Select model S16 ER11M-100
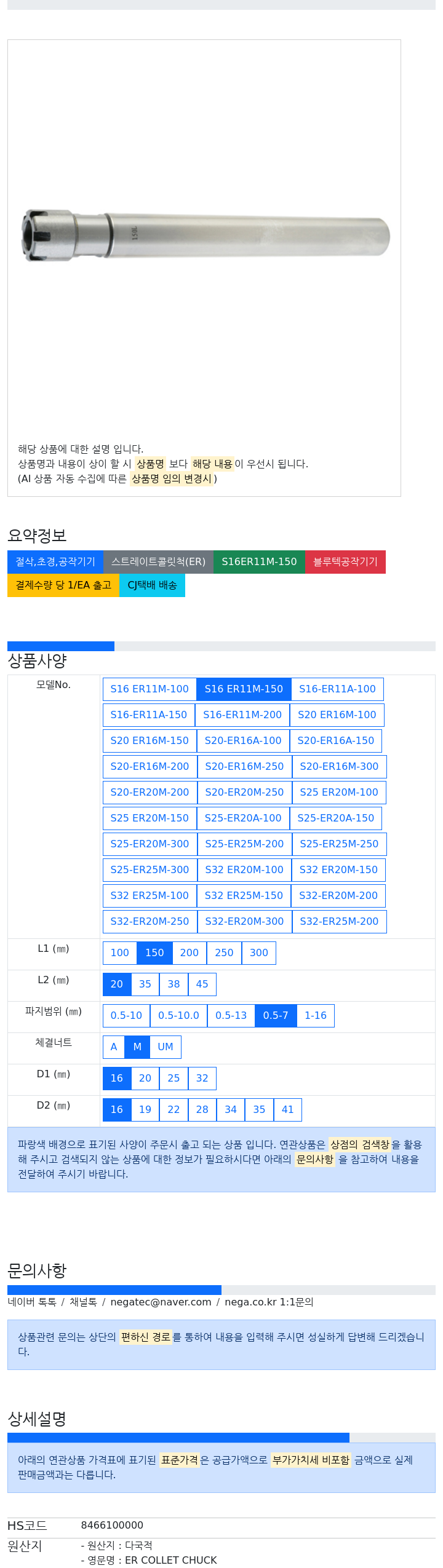The height and width of the screenshot is (1568, 443). [x=150, y=689]
